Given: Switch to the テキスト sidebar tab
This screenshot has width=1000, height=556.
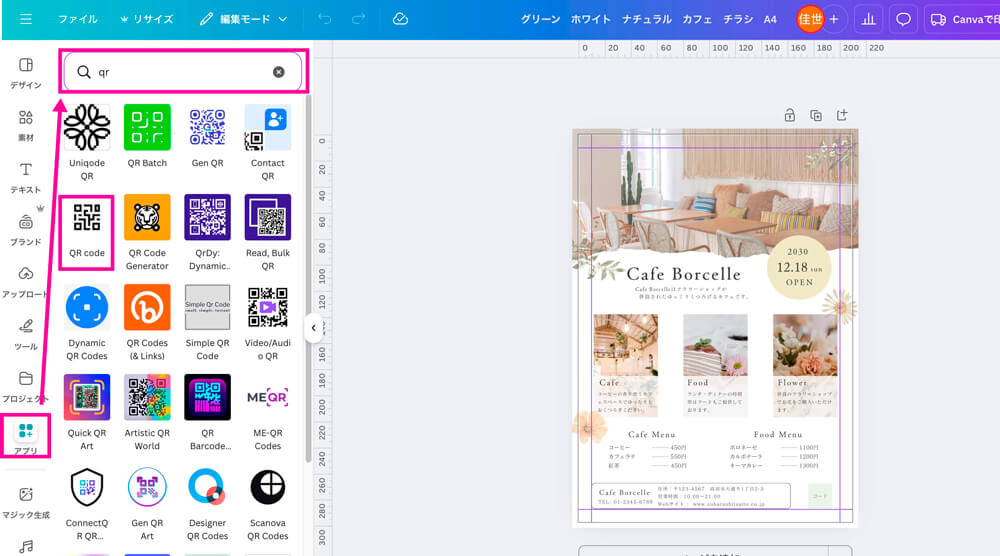Looking at the screenshot, I should (x=26, y=177).
